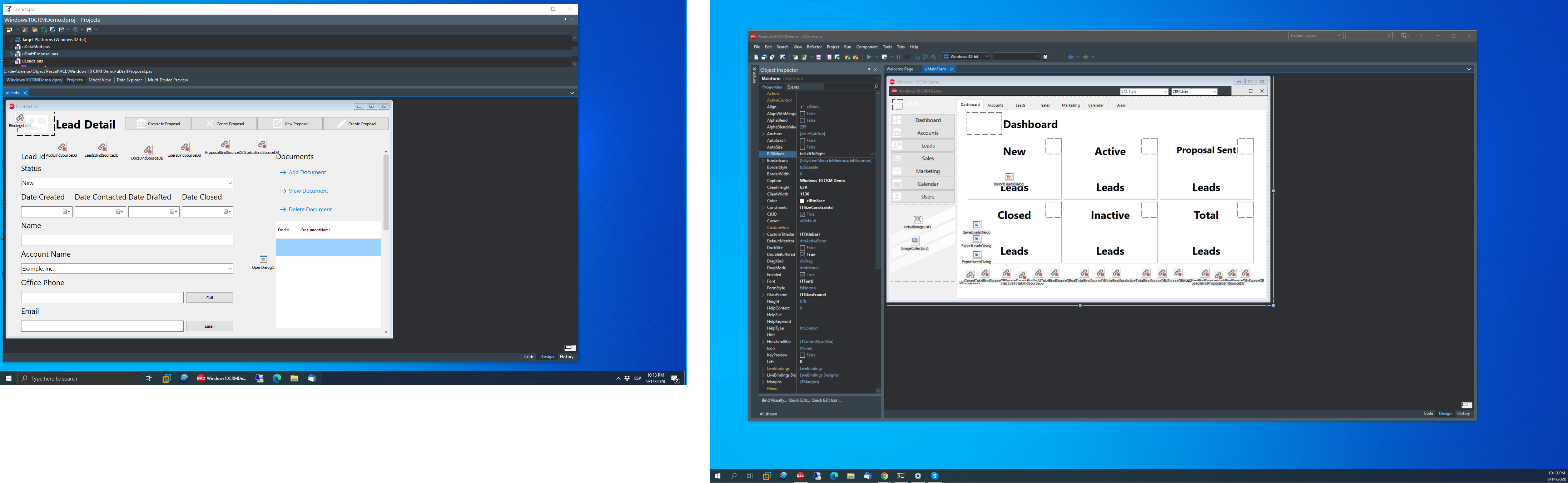Expand the uDataMod.pas tree node

[x=11, y=47]
